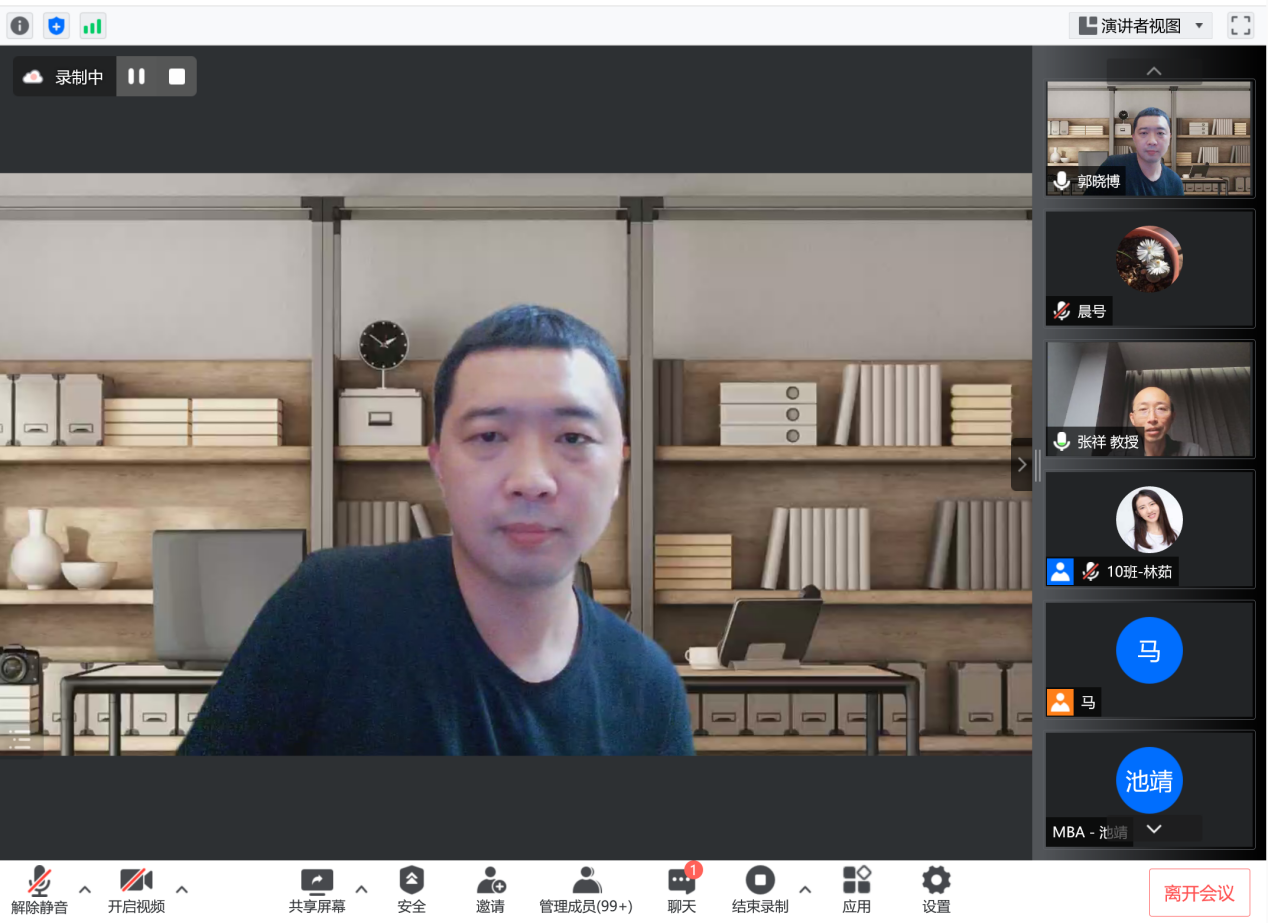Turn on camera with 开启视频
1268x923 pixels.
136,890
